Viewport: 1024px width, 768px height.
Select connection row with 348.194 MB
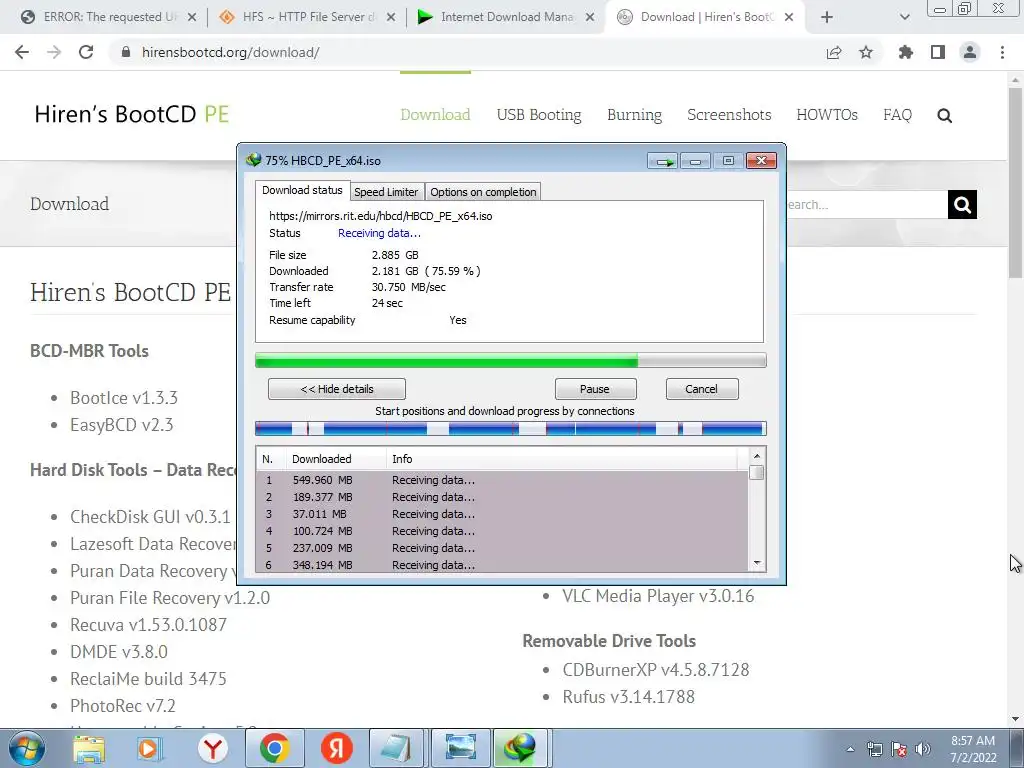pos(502,565)
